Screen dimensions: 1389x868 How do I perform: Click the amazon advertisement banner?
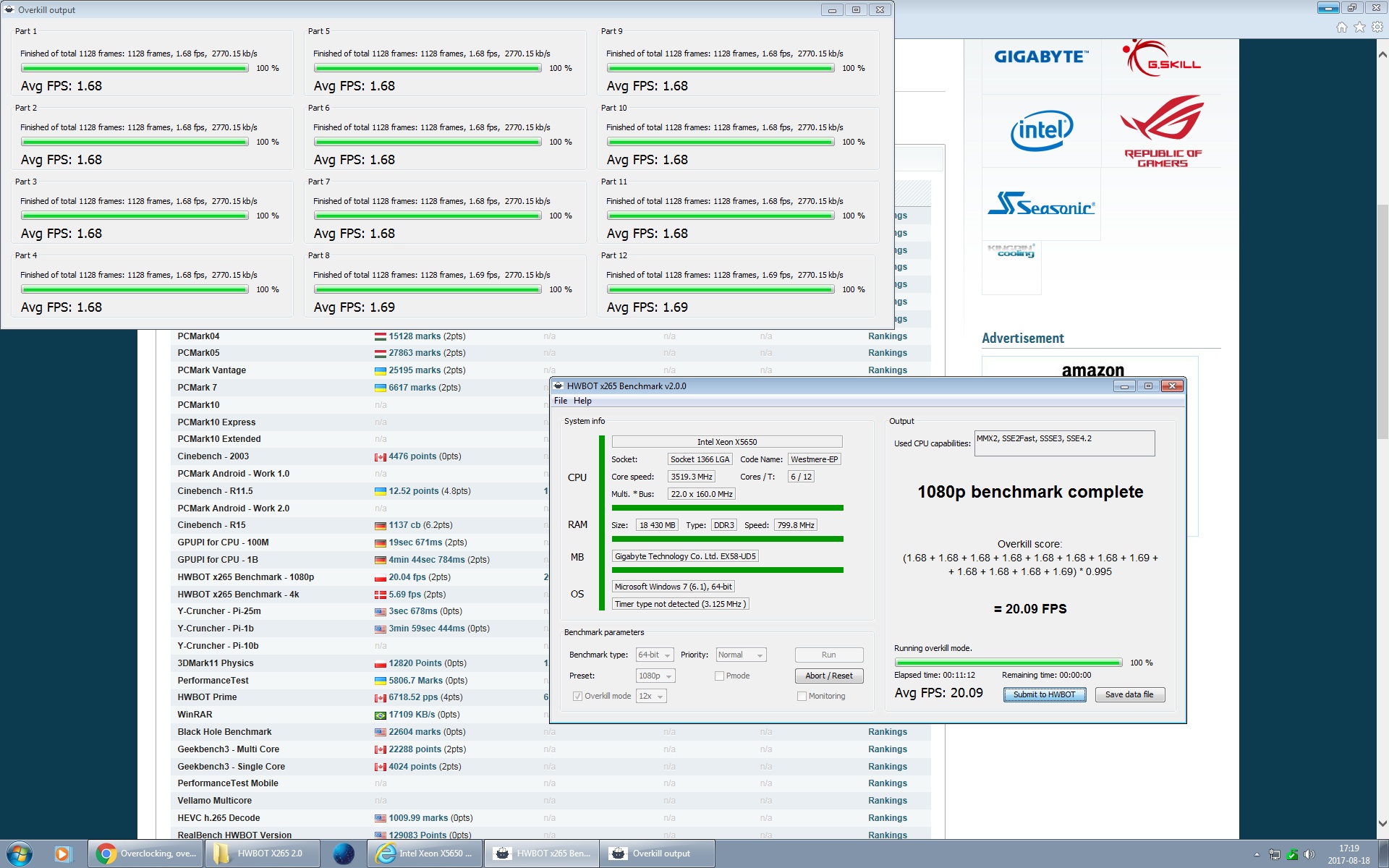pos(1092,369)
